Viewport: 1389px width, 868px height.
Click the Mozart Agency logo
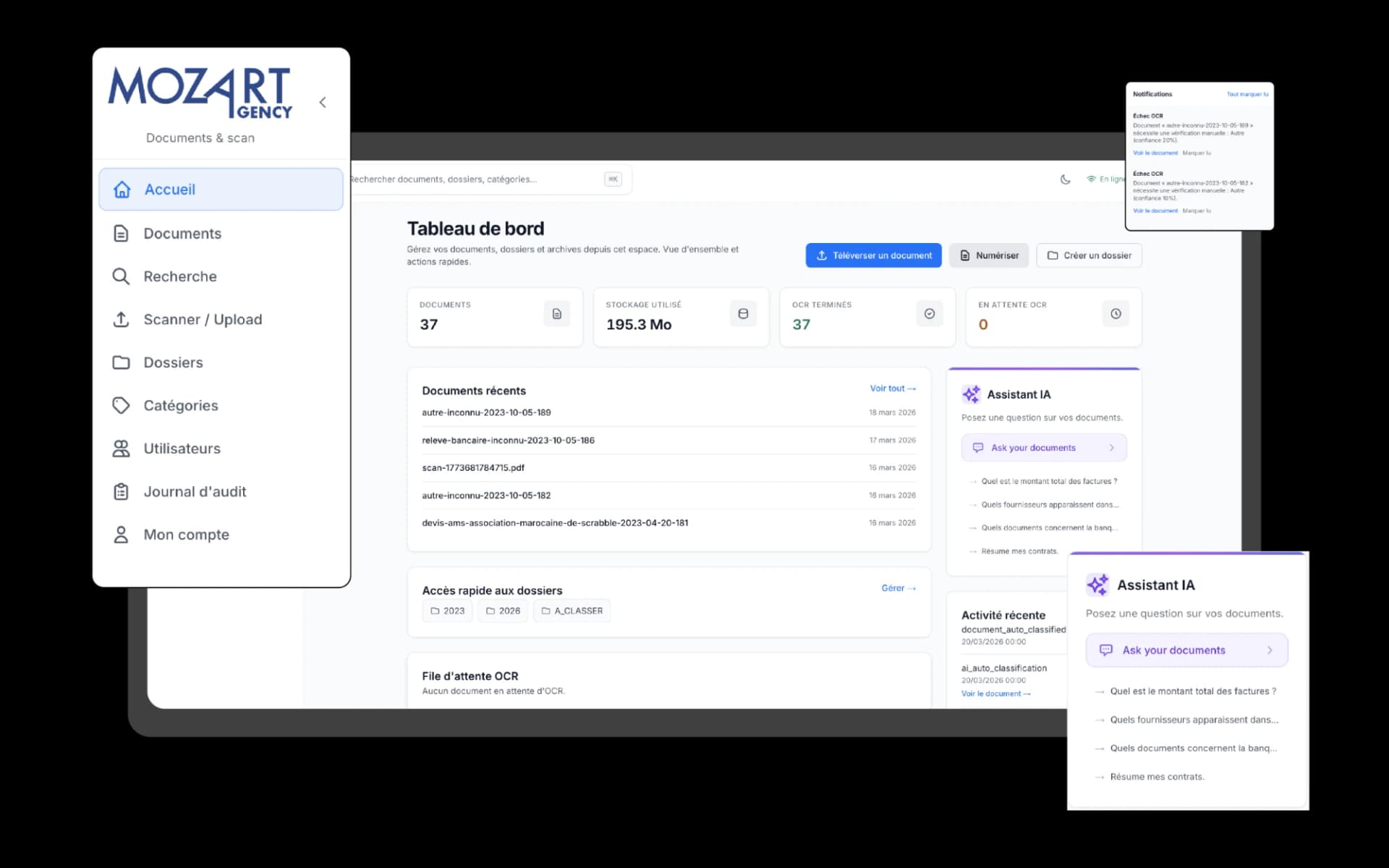(200, 93)
